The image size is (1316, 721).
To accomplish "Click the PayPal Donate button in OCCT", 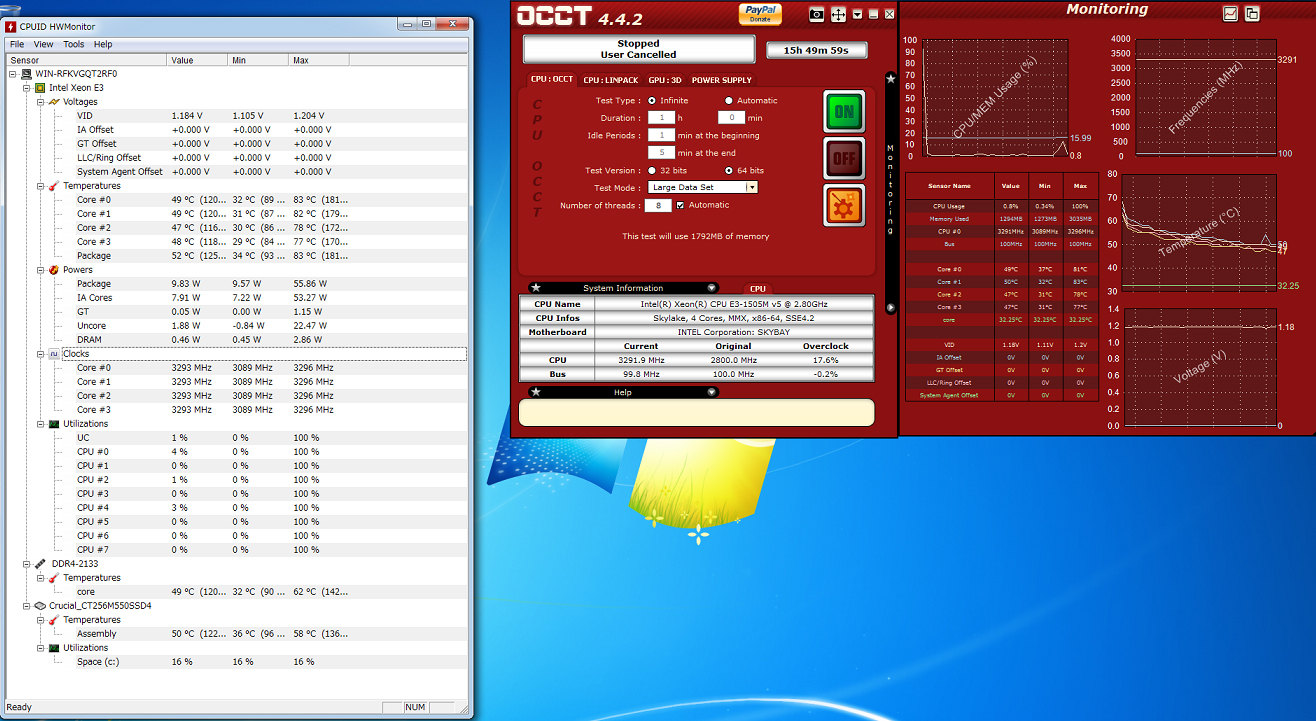I will (x=760, y=13).
